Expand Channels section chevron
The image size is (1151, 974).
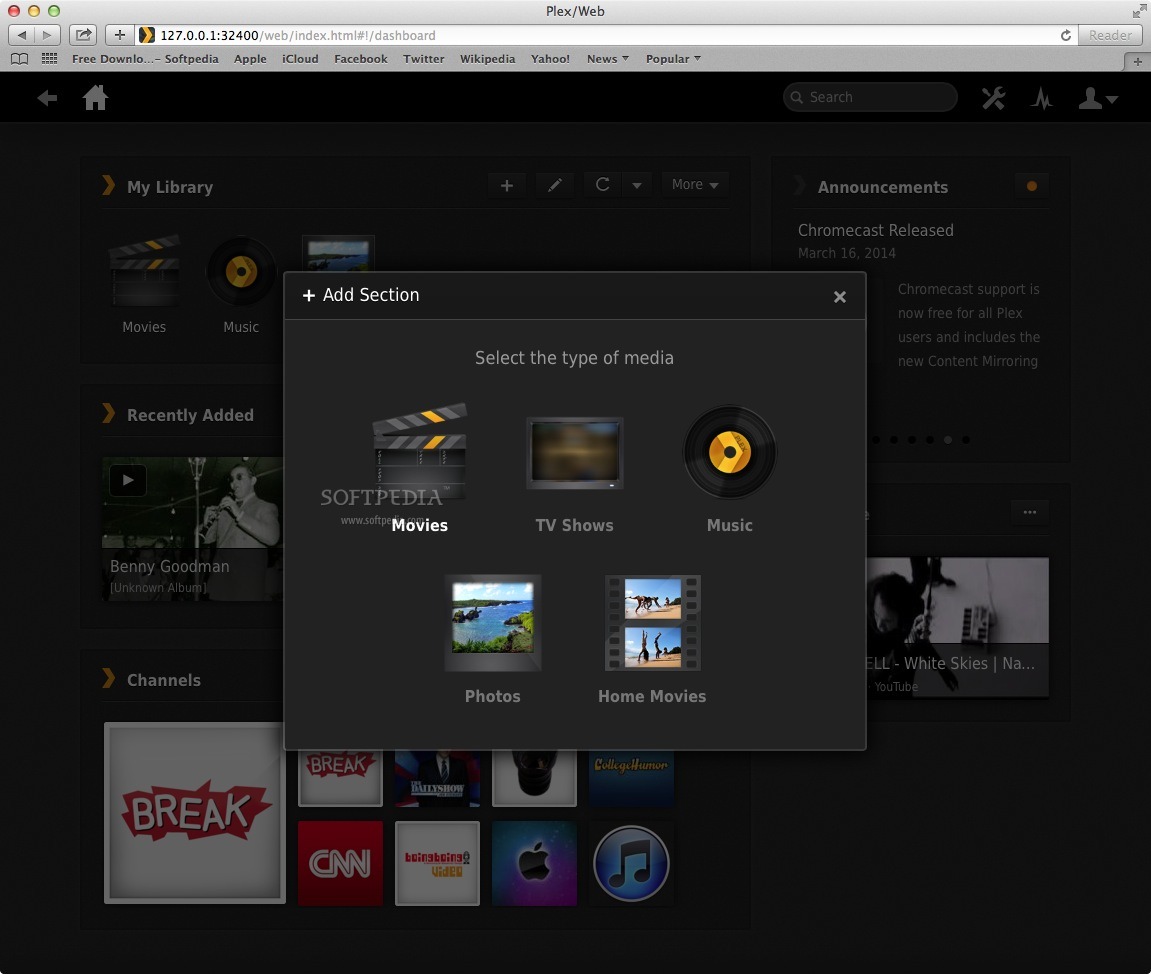pos(109,679)
